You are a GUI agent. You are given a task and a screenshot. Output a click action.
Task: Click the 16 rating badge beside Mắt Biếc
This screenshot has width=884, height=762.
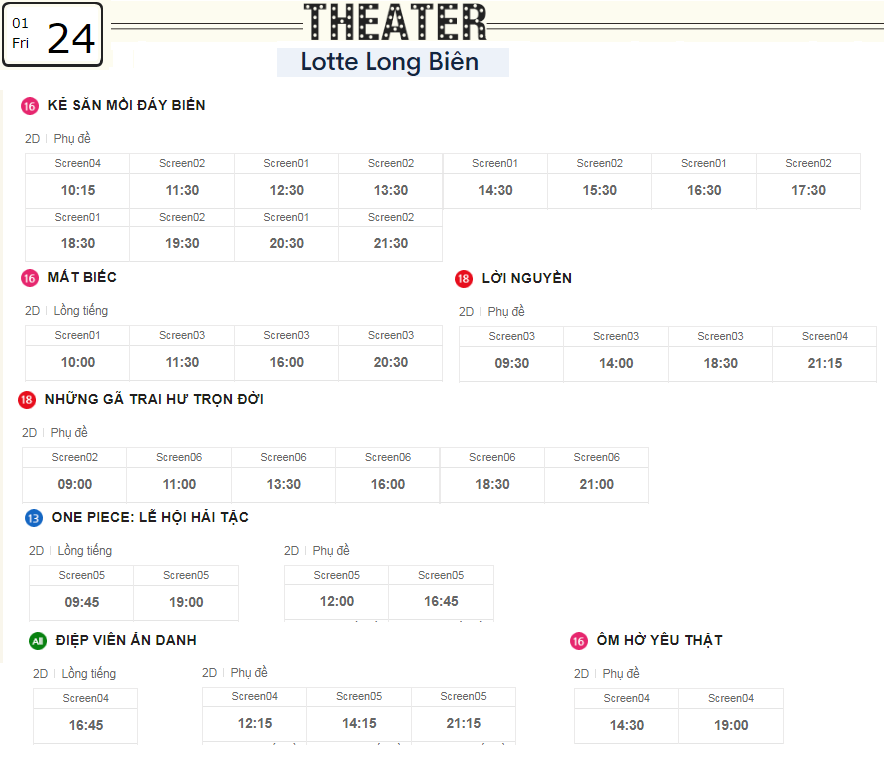pos(30,278)
